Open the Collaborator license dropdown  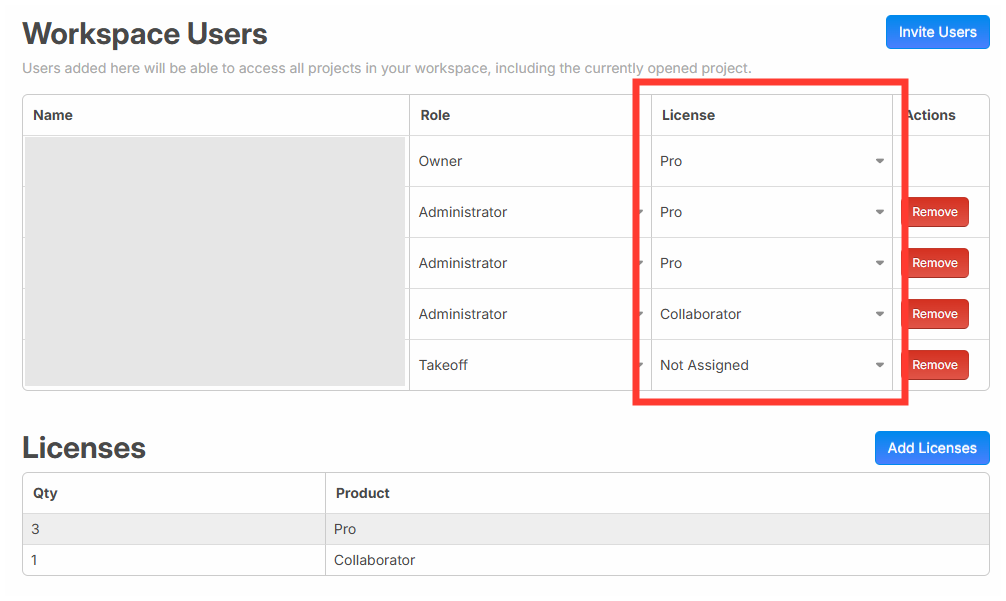(771, 314)
